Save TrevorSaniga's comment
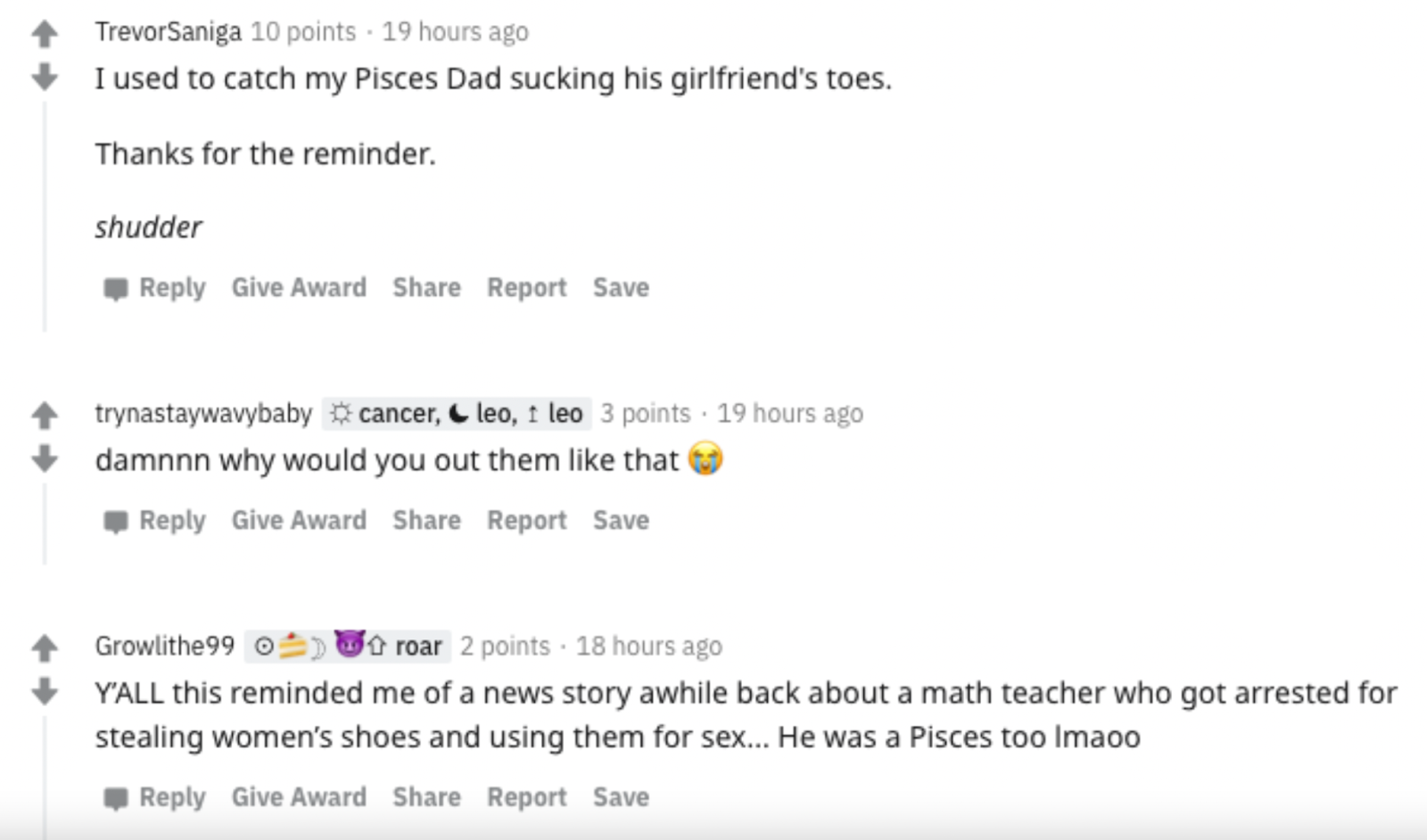Screen dimensions: 1427x840 click(621, 288)
